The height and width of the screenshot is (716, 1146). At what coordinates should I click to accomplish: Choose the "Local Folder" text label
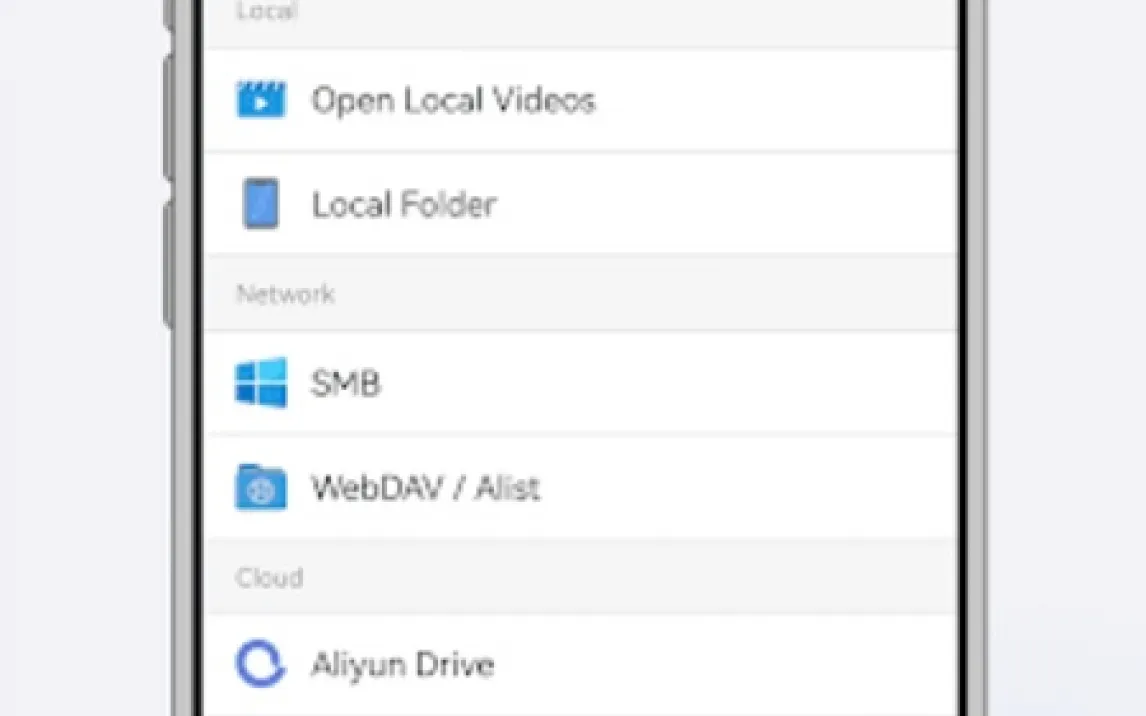(x=404, y=205)
